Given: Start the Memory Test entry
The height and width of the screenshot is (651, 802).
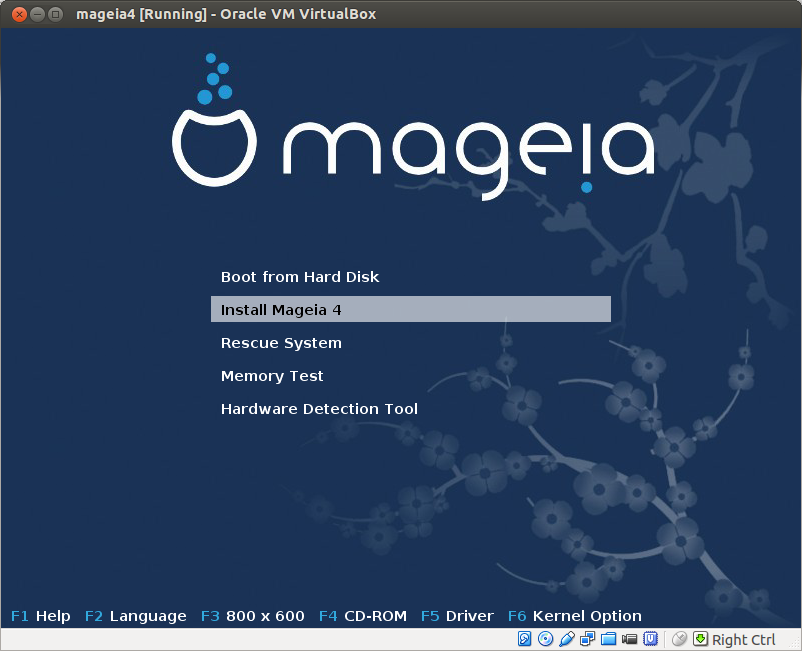Looking at the screenshot, I should 272,376.
